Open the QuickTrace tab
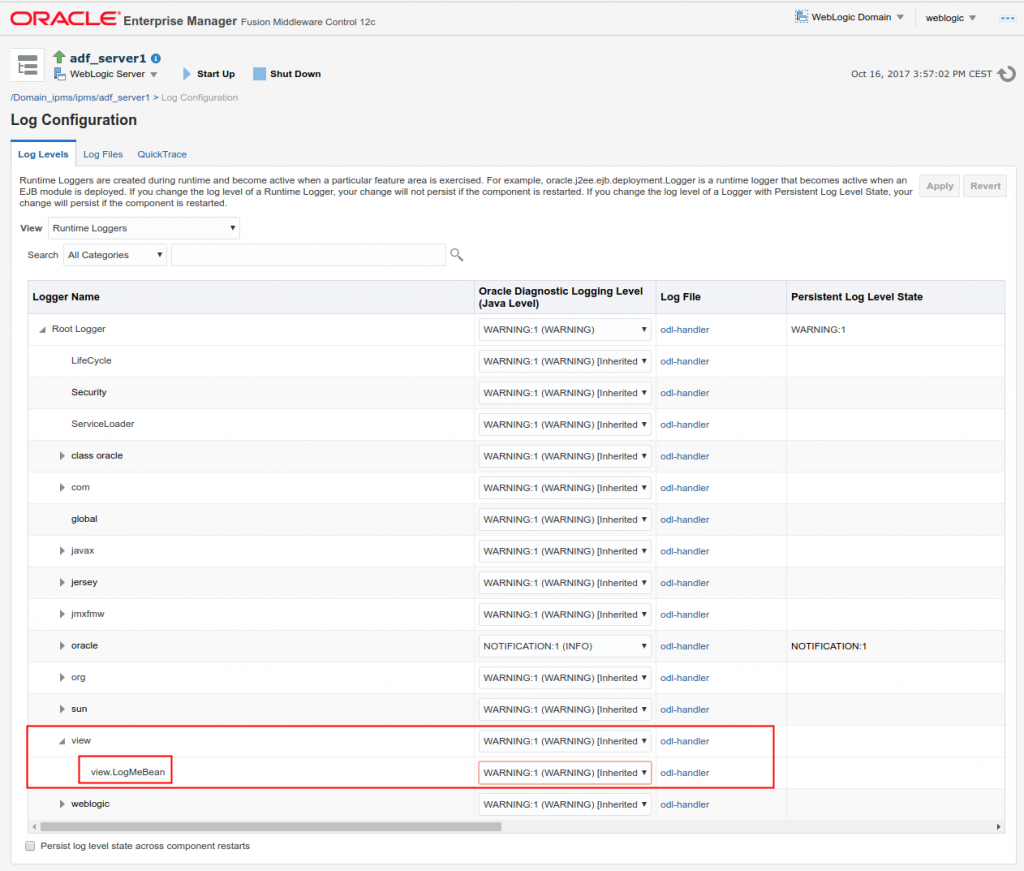This screenshot has height=871, width=1024. [x=161, y=154]
